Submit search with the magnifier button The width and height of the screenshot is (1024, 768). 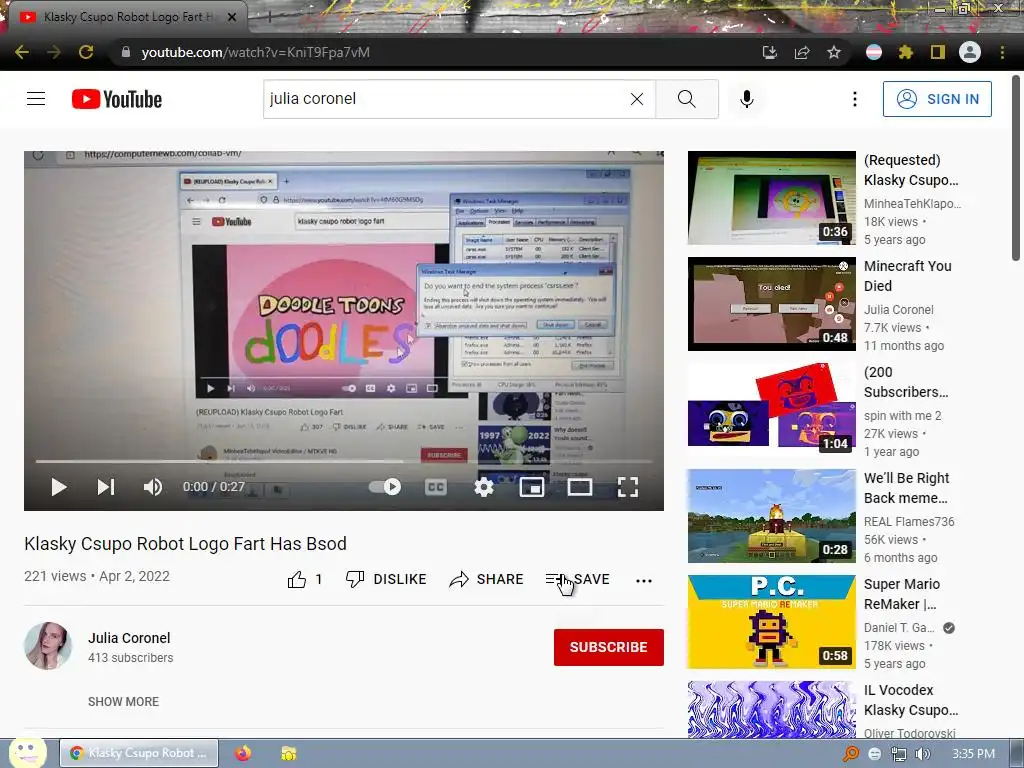[686, 99]
